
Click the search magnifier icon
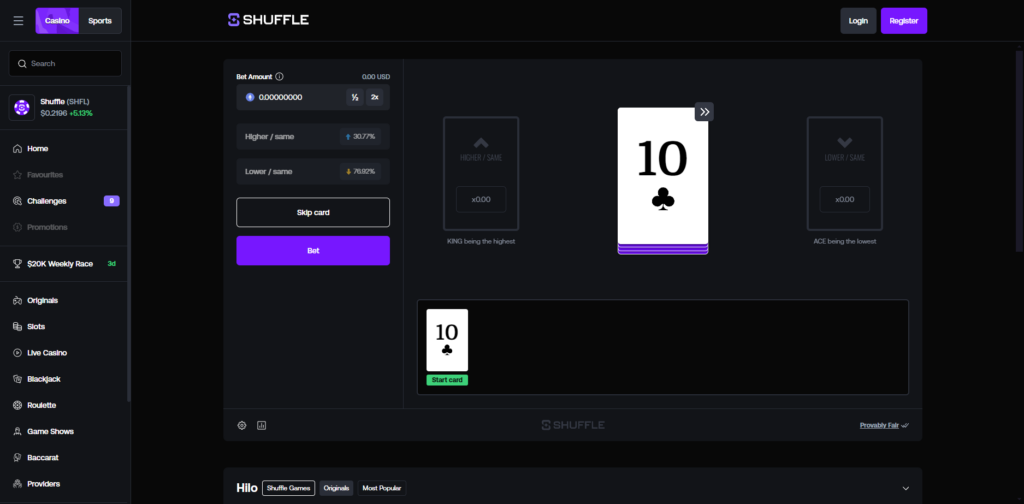point(22,63)
